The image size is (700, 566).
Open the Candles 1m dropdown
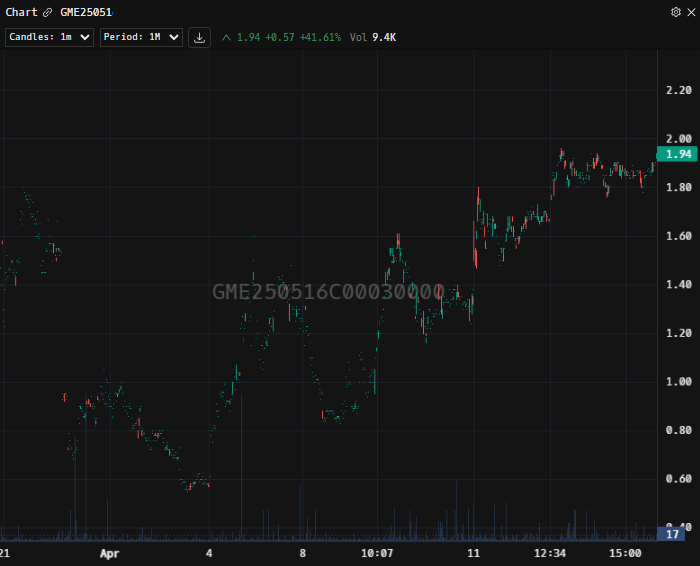click(49, 37)
